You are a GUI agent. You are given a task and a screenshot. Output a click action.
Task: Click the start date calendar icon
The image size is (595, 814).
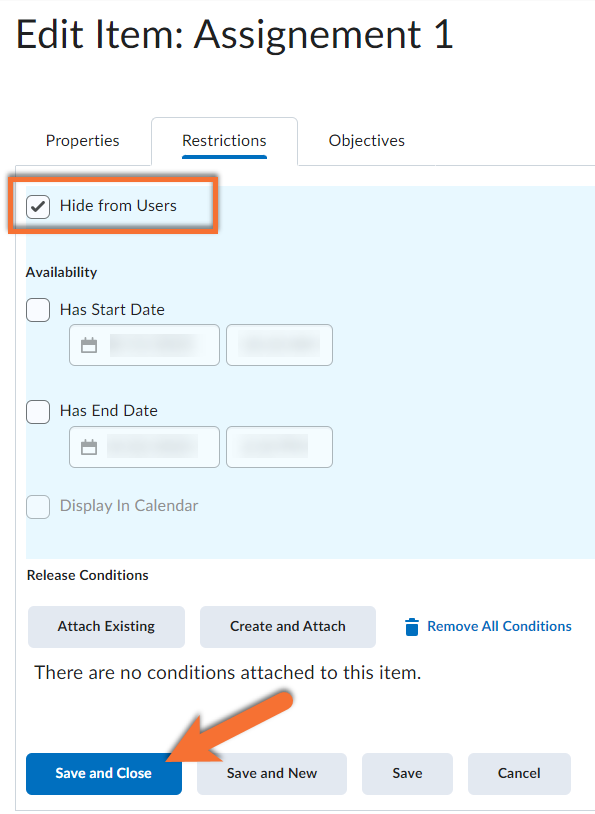click(89, 345)
